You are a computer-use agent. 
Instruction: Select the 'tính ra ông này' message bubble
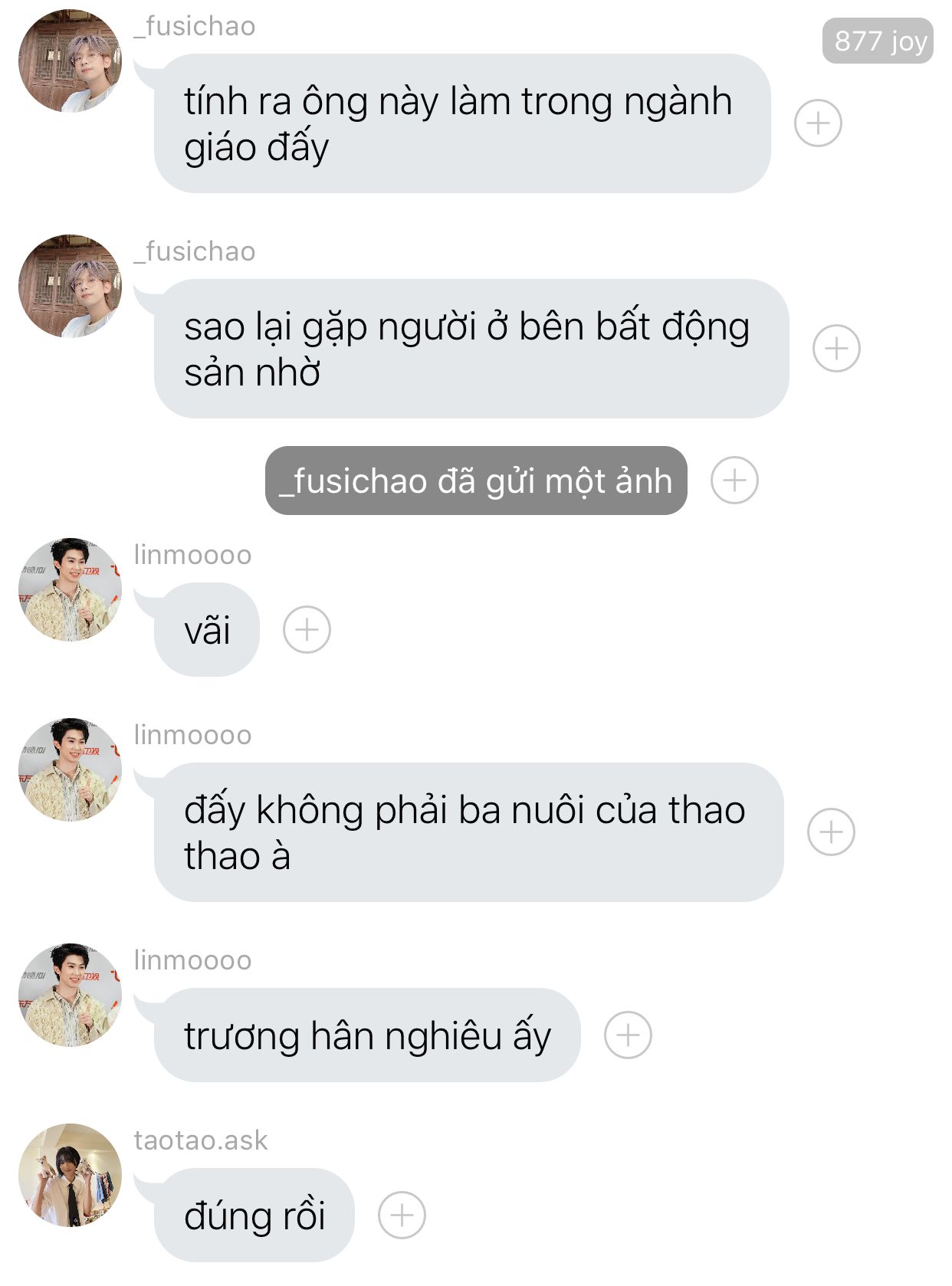click(x=462, y=123)
